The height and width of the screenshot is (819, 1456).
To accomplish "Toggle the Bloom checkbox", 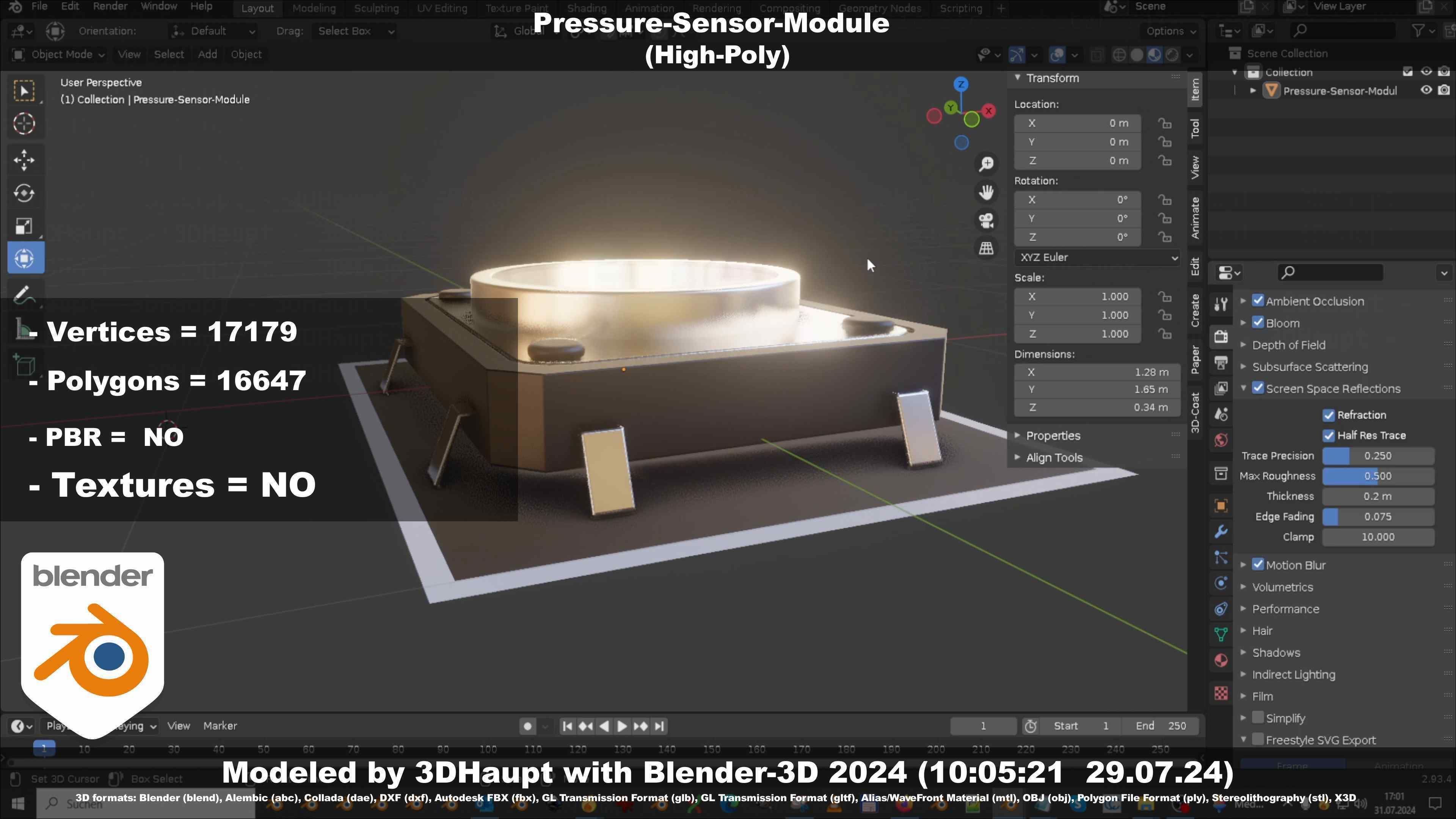I will coord(1258,323).
